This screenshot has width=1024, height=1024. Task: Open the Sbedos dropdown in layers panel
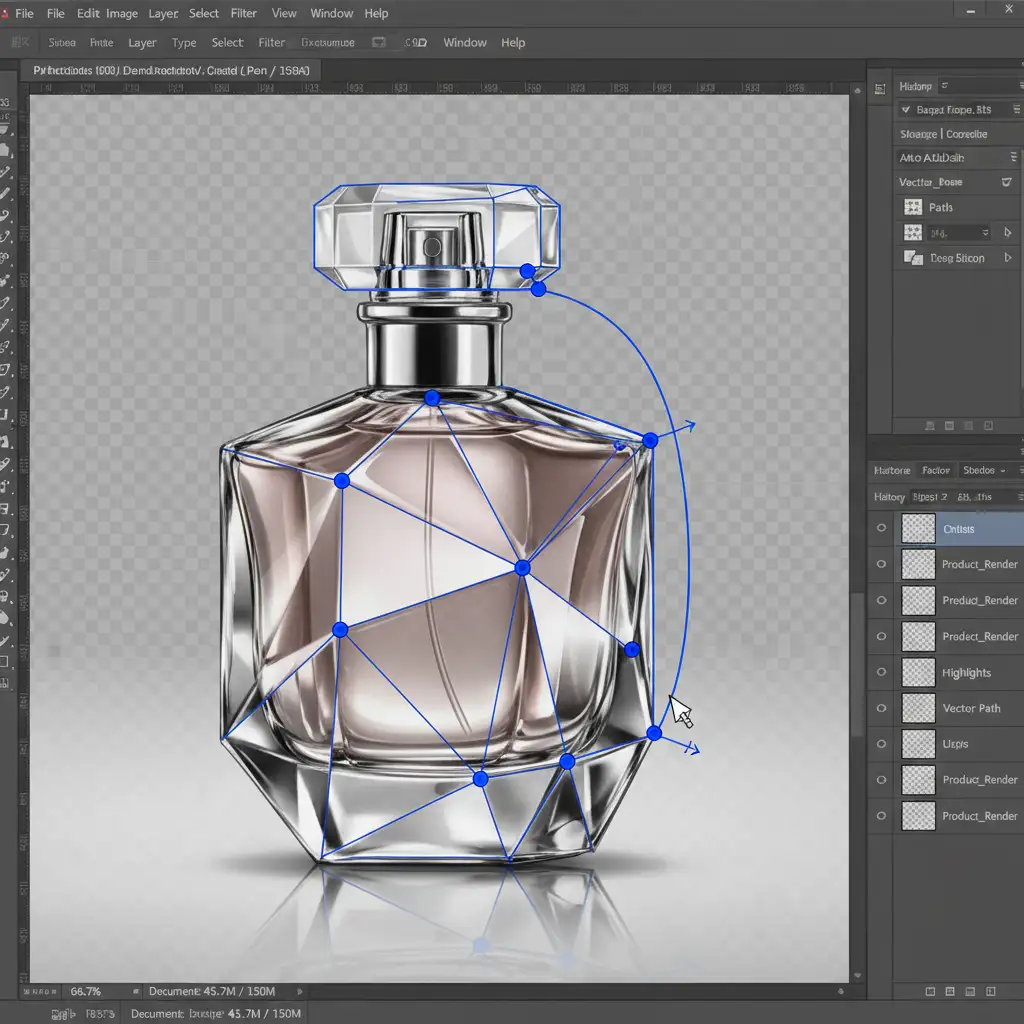(x=984, y=470)
